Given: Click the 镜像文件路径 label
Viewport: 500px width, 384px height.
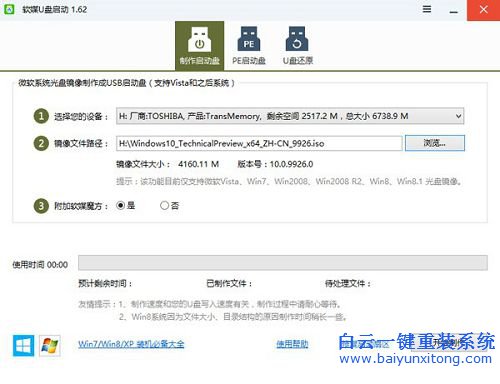Looking at the screenshot, I should [x=81, y=144].
